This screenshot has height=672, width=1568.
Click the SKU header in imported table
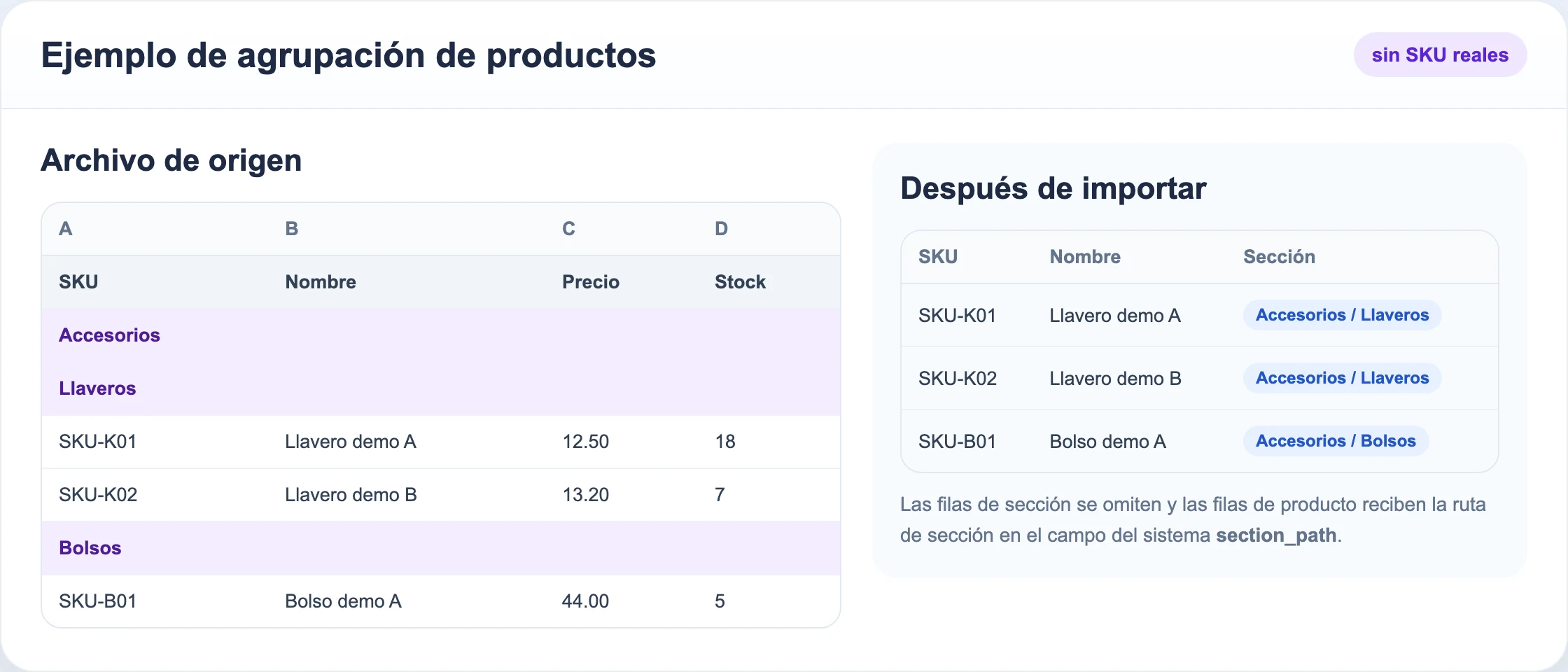click(938, 257)
